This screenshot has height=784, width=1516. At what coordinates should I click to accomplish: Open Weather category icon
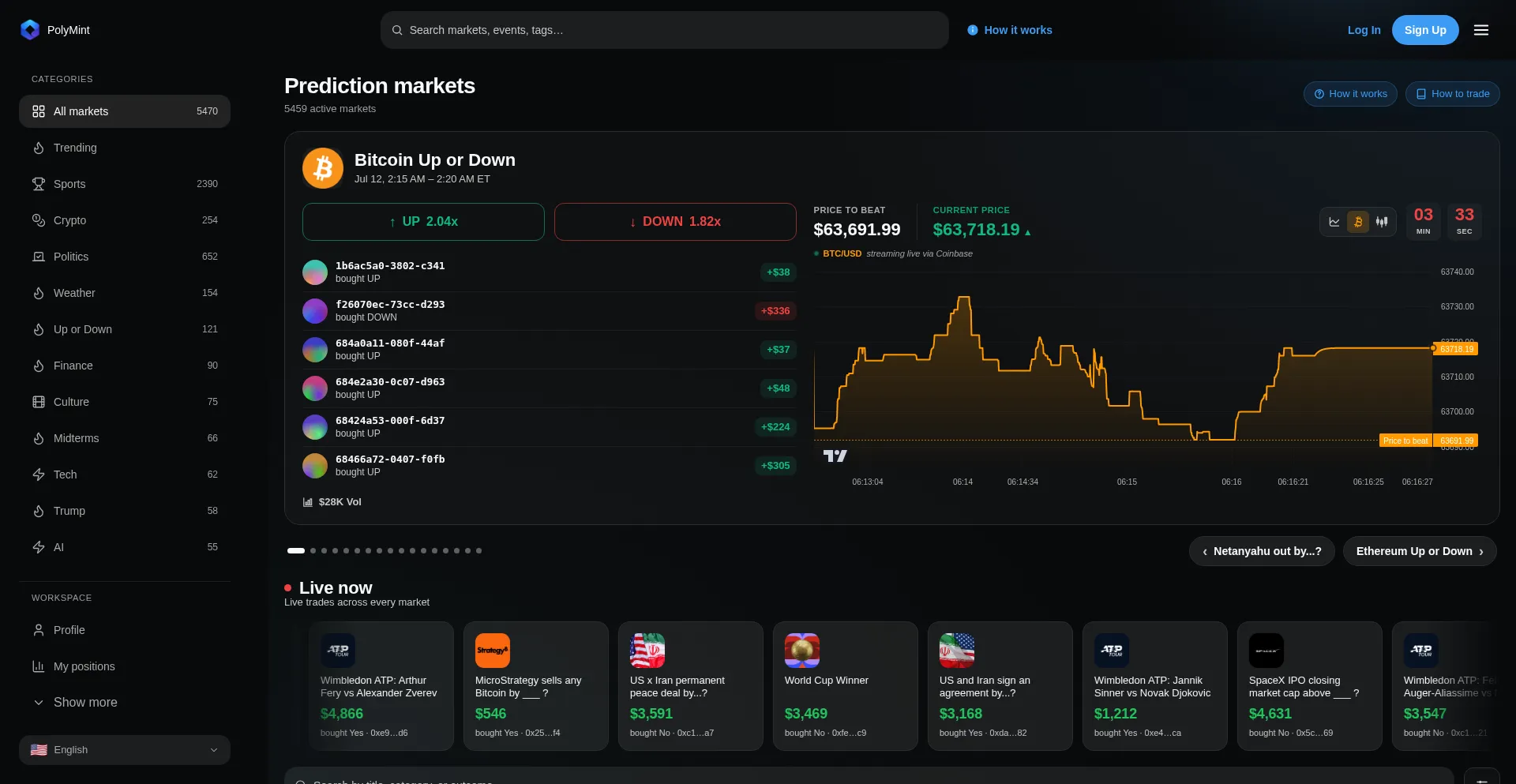tap(39, 293)
